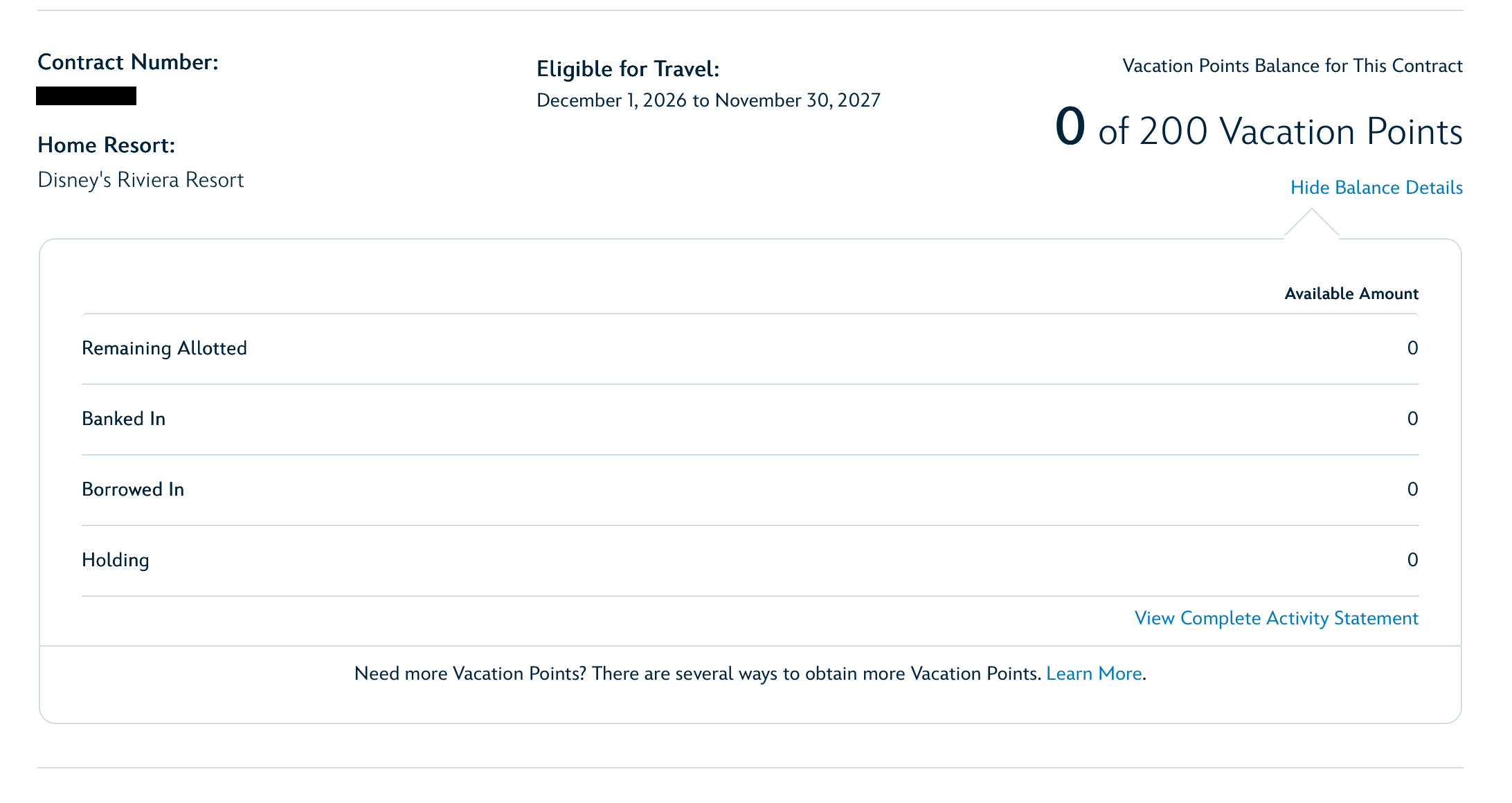Click the redacted contract number field

pos(86,96)
